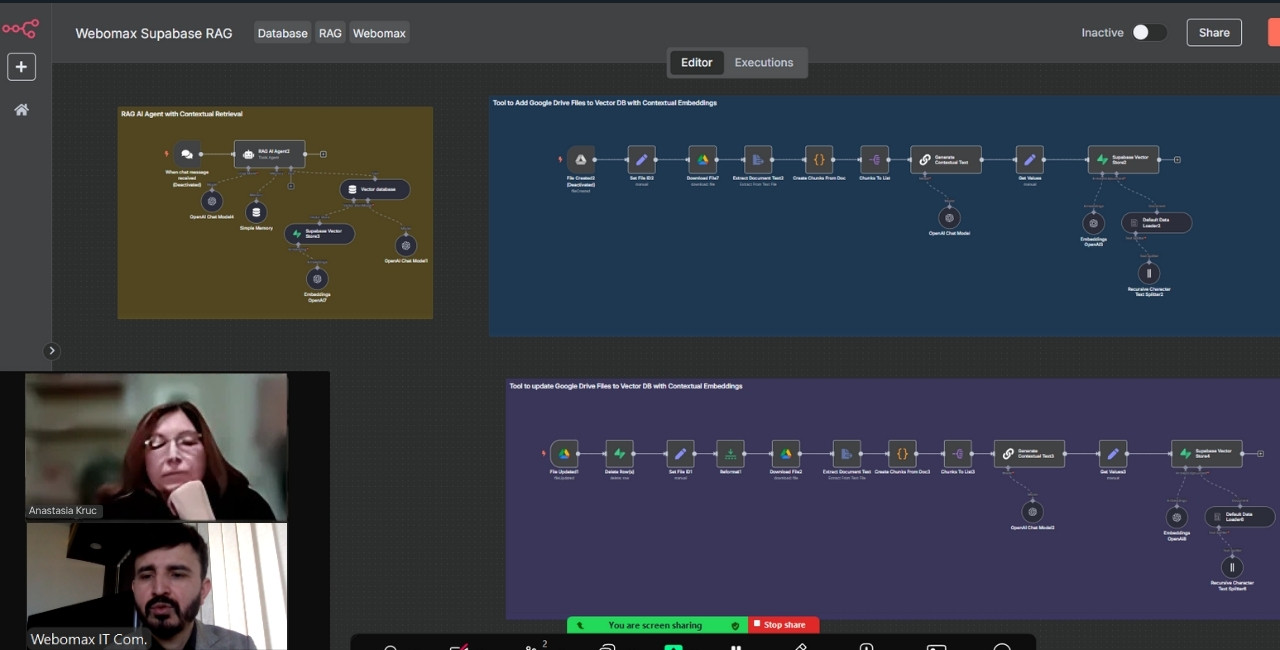The image size is (1280, 650).
Task: Select the OpenAI Chat Model4 node
Action: pos(211,201)
